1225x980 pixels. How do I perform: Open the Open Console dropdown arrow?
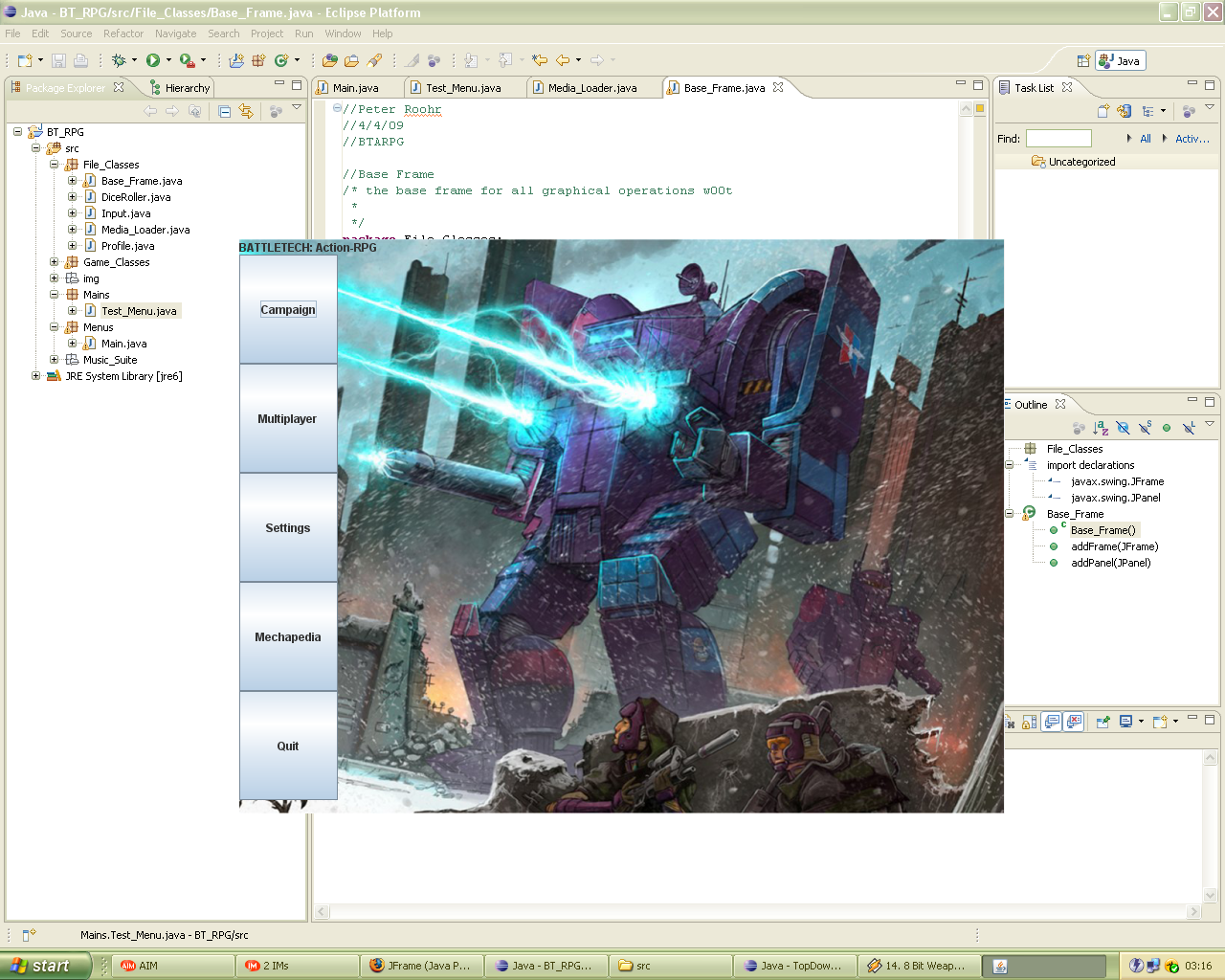click(1175, 722)
